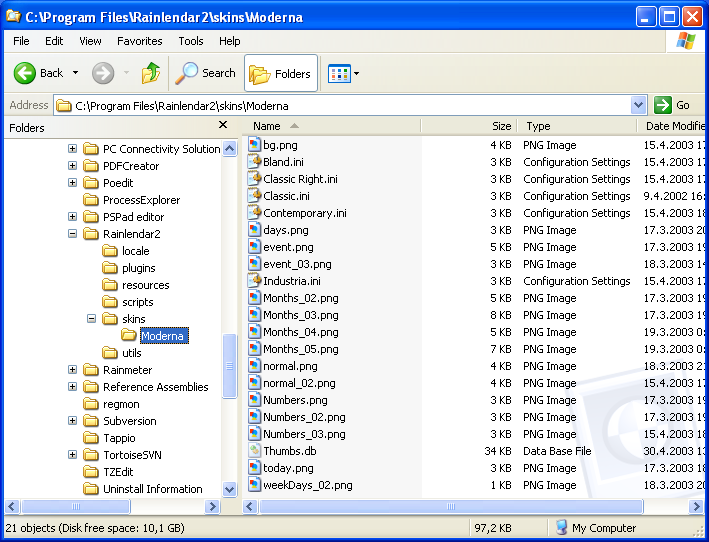The height and width of the screenshot is (542, 709).
Task: Select the today.png file icon
Action: (255, 468)
